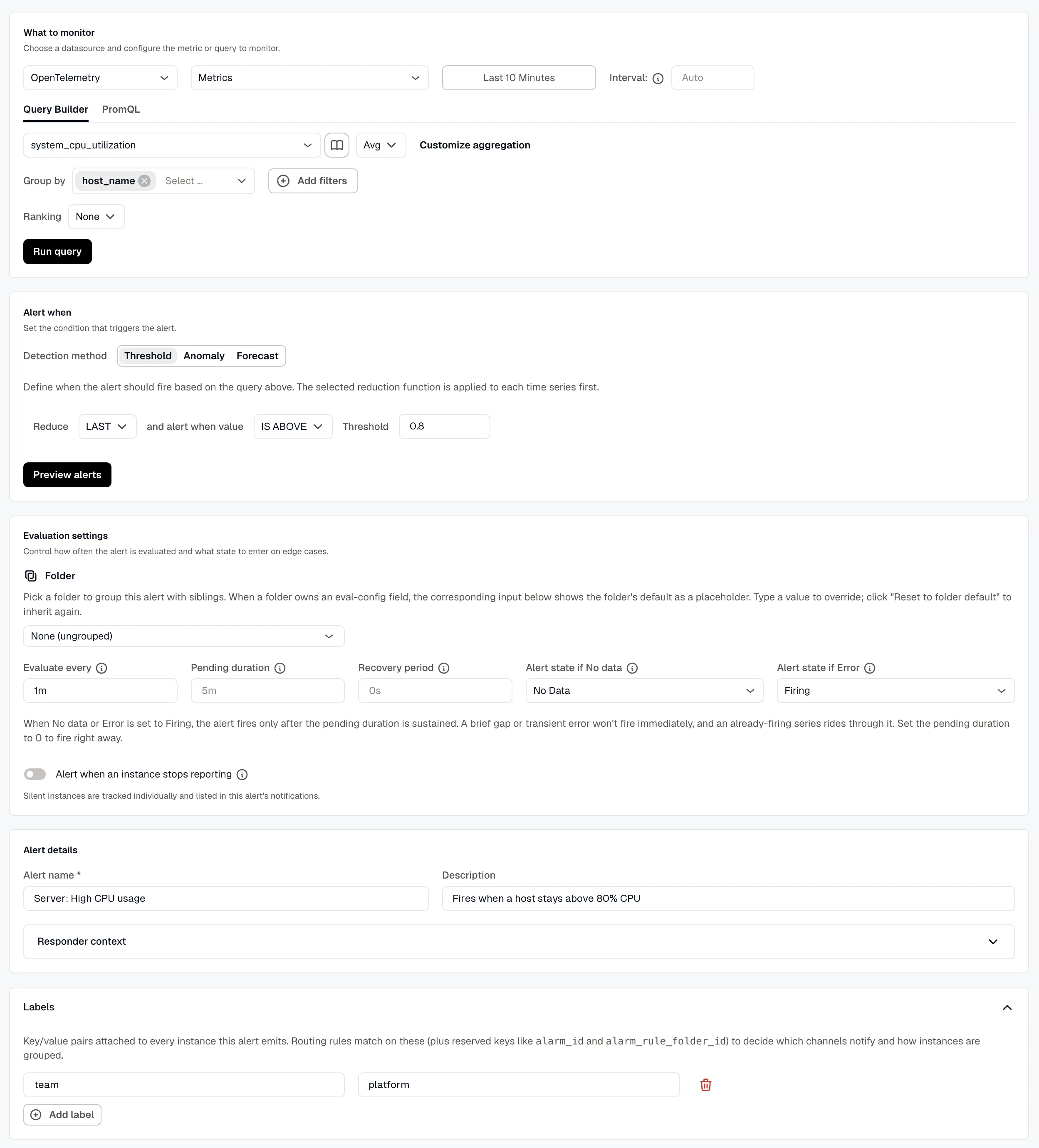
Task: Show info for Alert state if Error
Action: (x=870, y=668)
